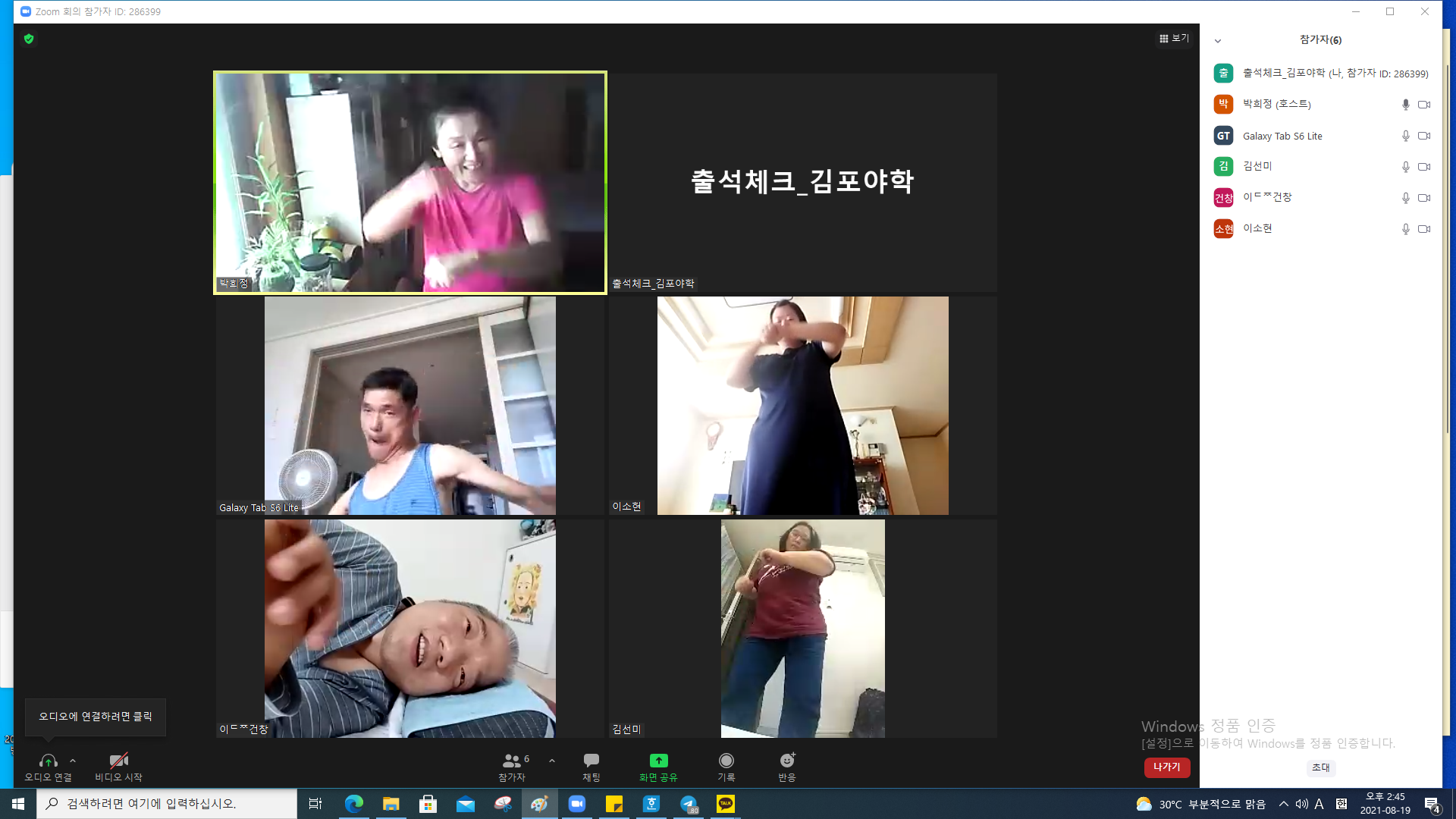Image resolution: width=1456 pixels, height=819 pixels.
Task: Click microphone icon in the 건창 participant row
Action: (x=1405, y=198)
